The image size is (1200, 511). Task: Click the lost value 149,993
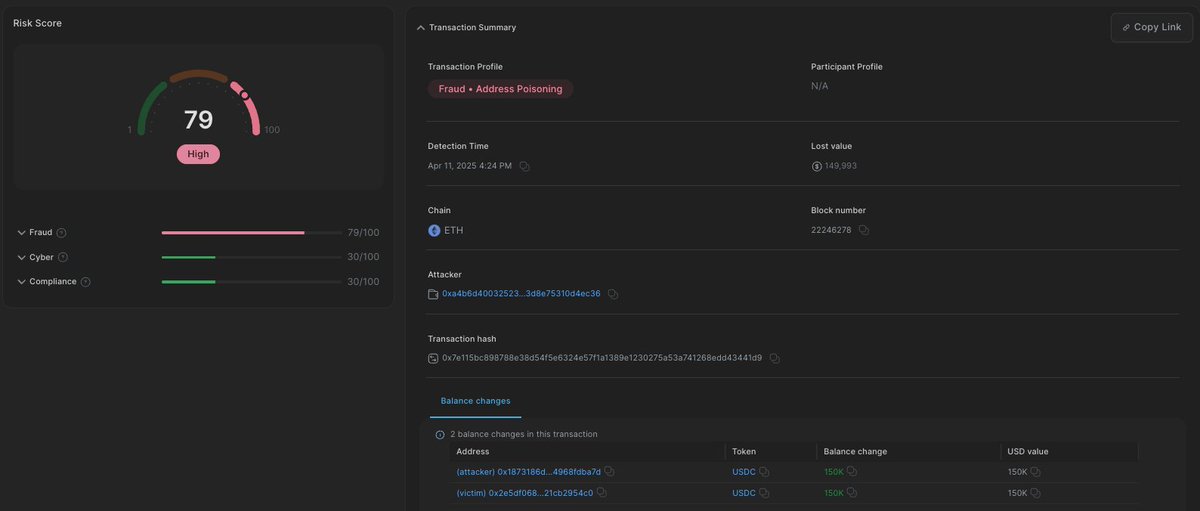click(x=841, y=166)
